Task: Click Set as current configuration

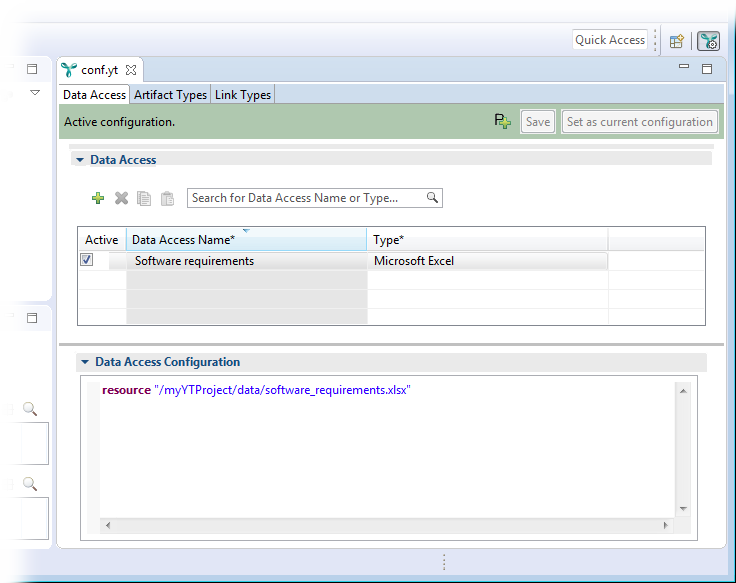Action: pyautogui.click(x=640, y=122)
